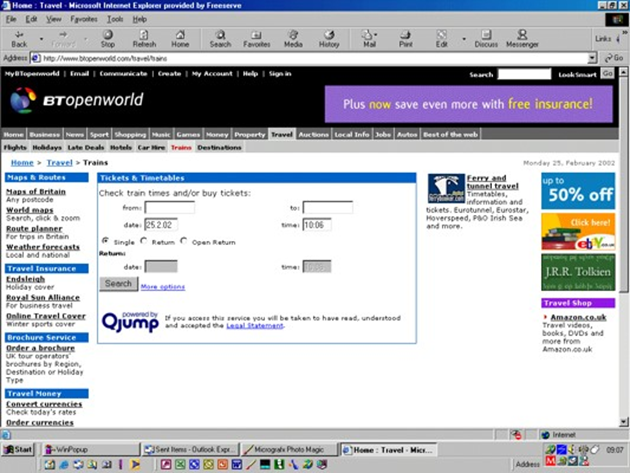Image resolution: width=630 pixels, height=473 pixels.
Task: Switch to the Money site tab
Action: click(x=217, y=134)
